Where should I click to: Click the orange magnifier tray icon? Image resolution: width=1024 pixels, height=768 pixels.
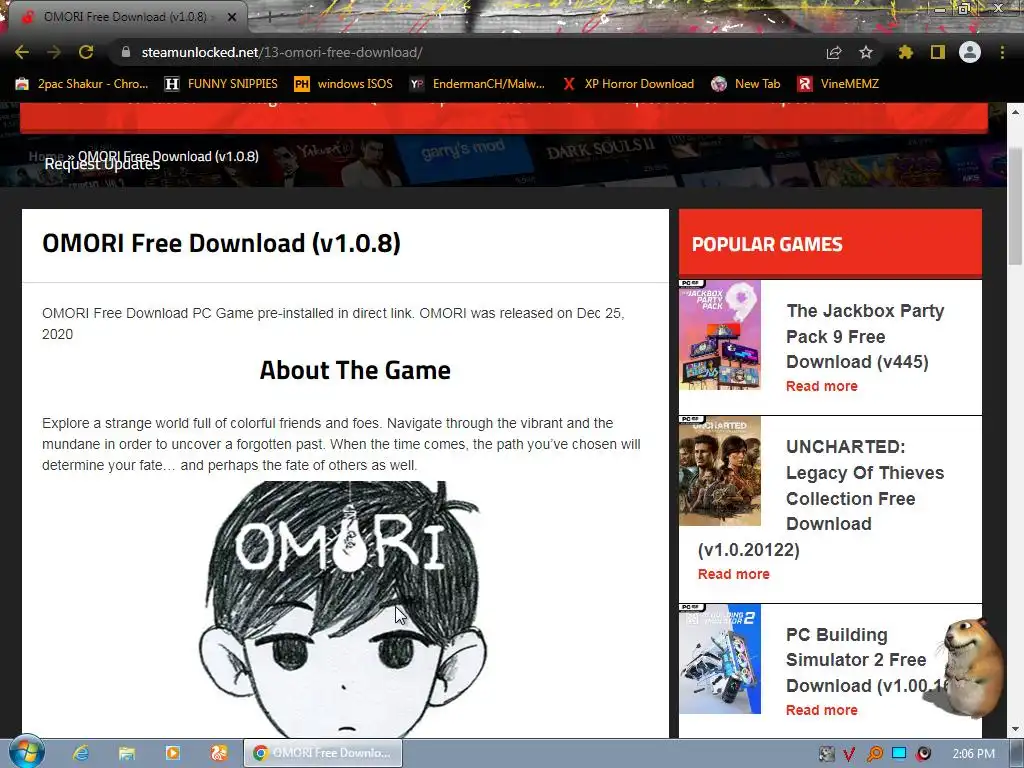(874, 754)
